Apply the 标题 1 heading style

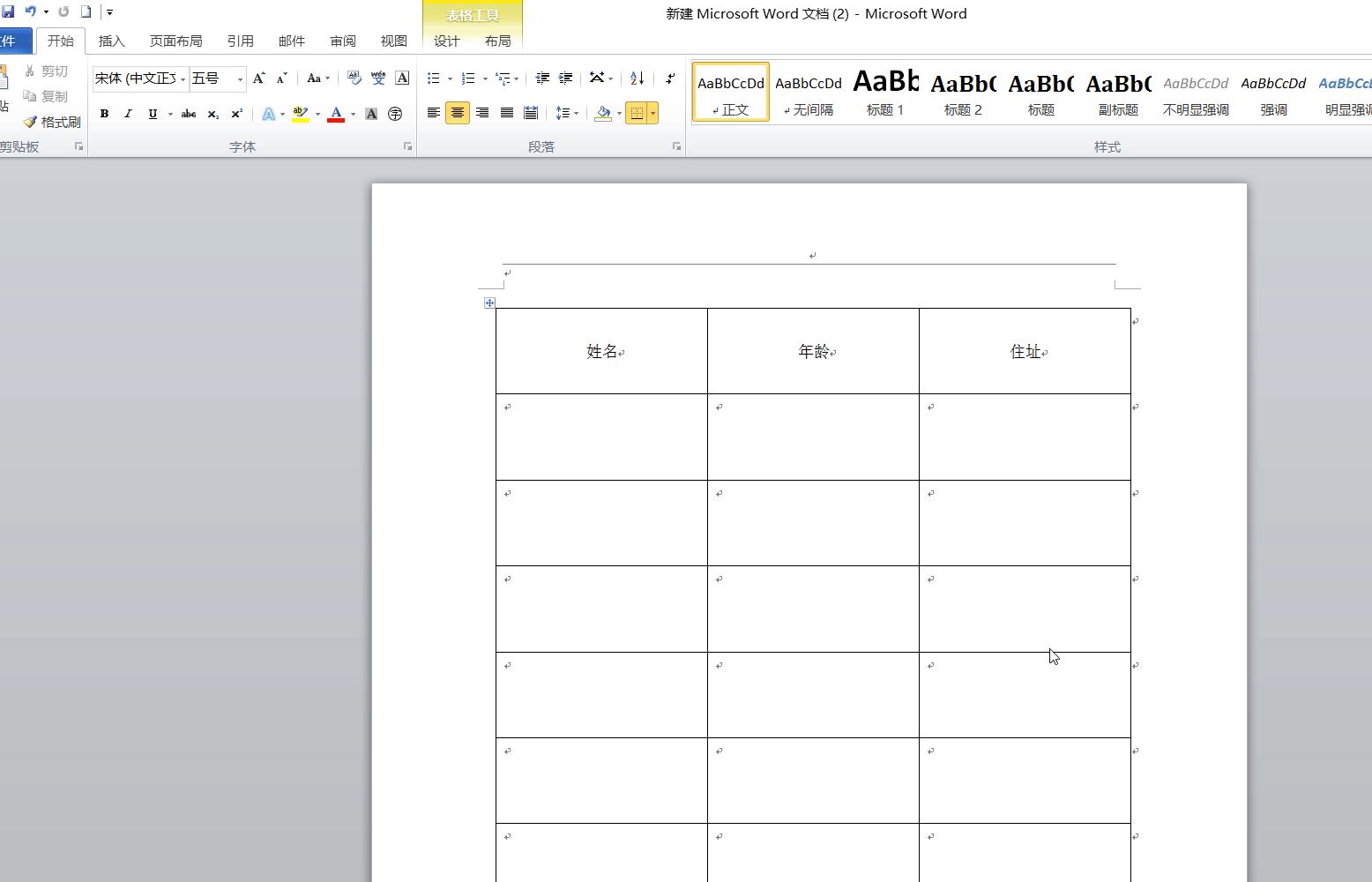[x=885, y=93]
